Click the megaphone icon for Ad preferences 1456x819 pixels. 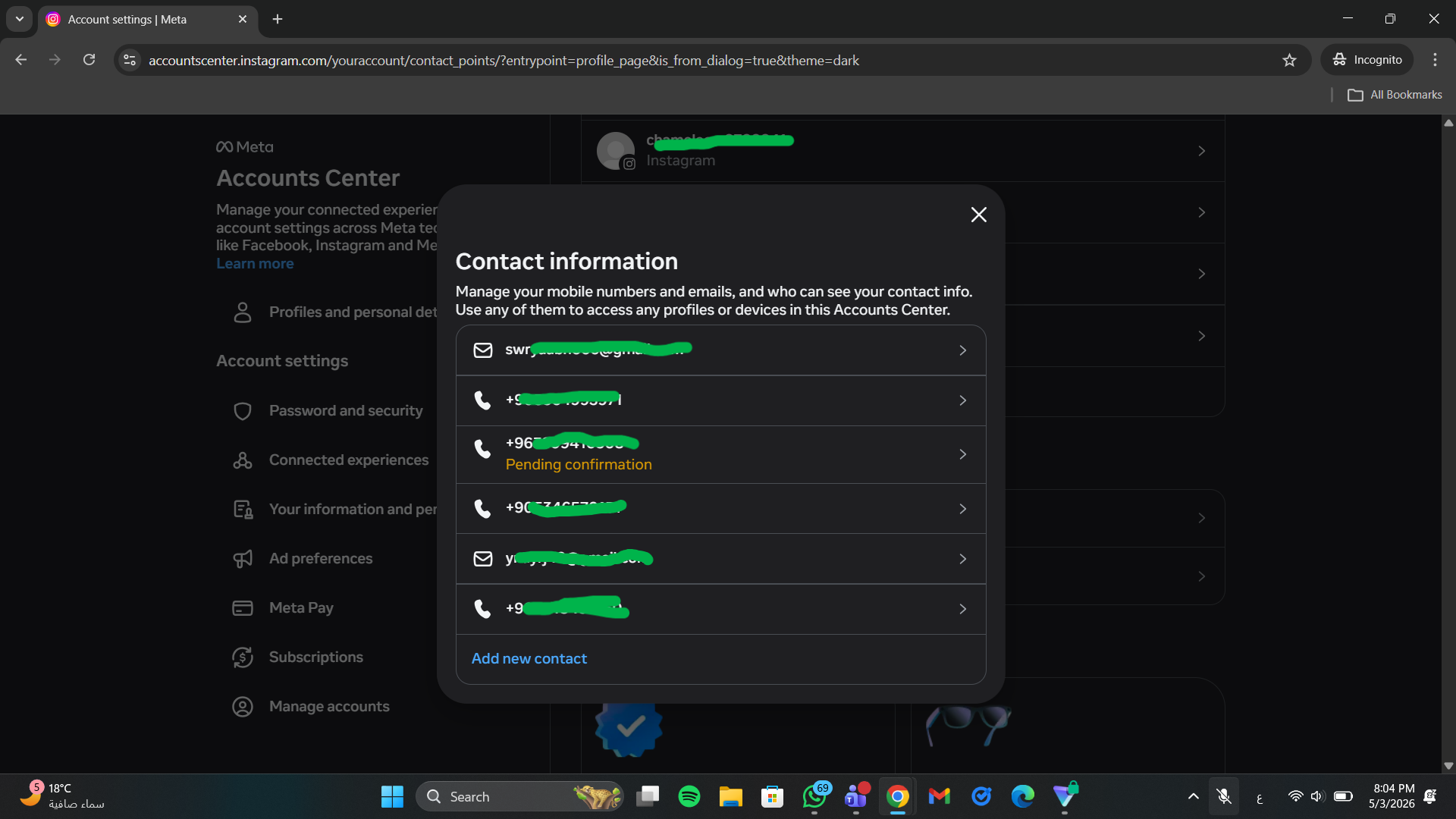click(243, 559)
